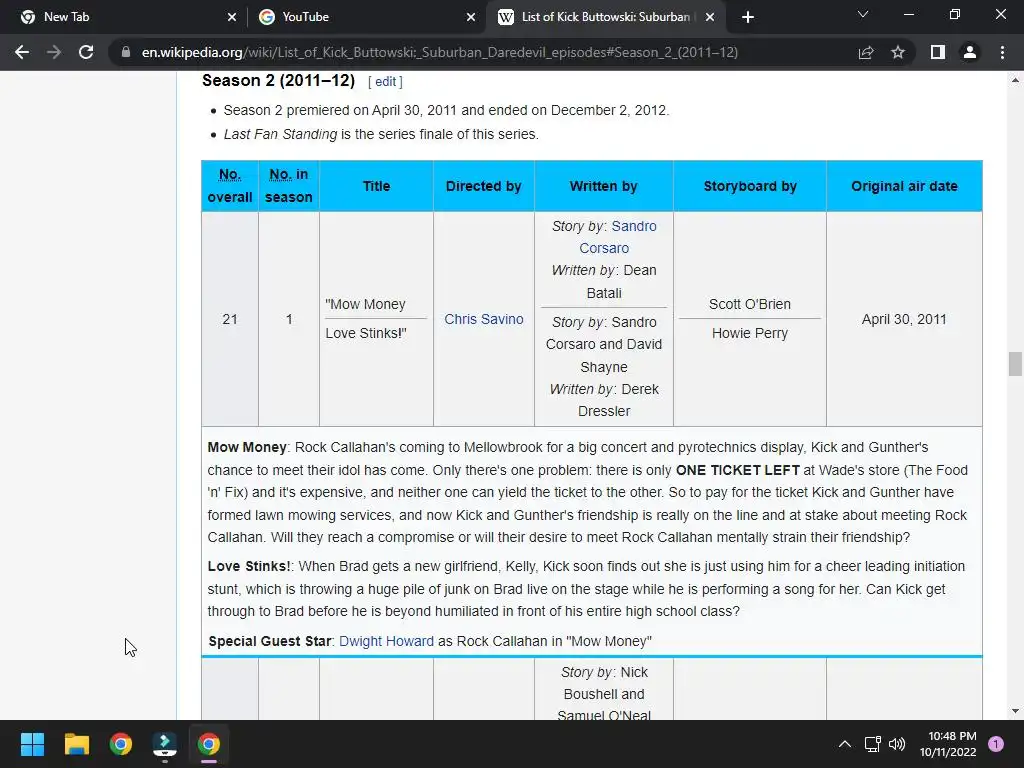Reload the Wikipedia page
This screenshot has width=1024, height=768.
click(86, 52)
